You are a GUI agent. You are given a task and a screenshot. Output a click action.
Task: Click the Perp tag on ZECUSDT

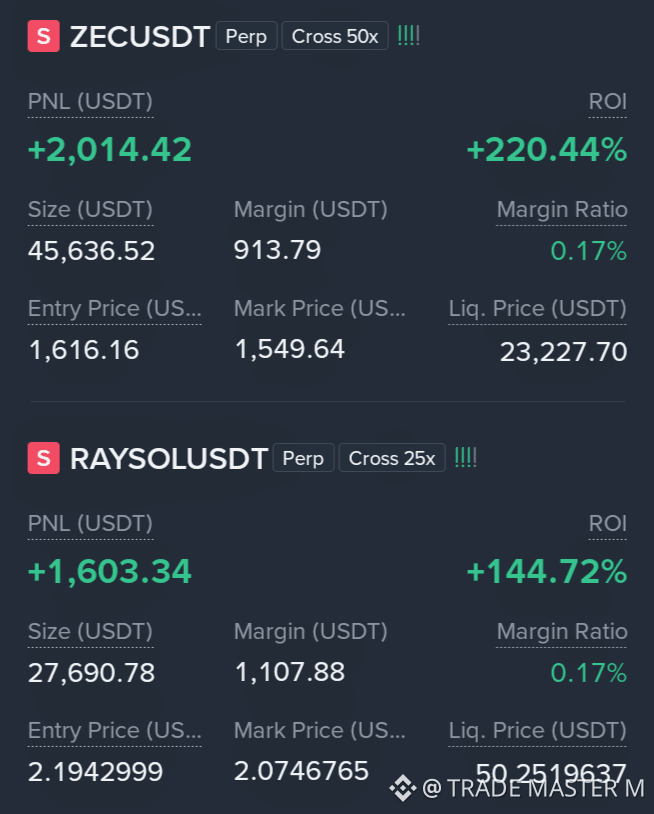click(246, 36)
